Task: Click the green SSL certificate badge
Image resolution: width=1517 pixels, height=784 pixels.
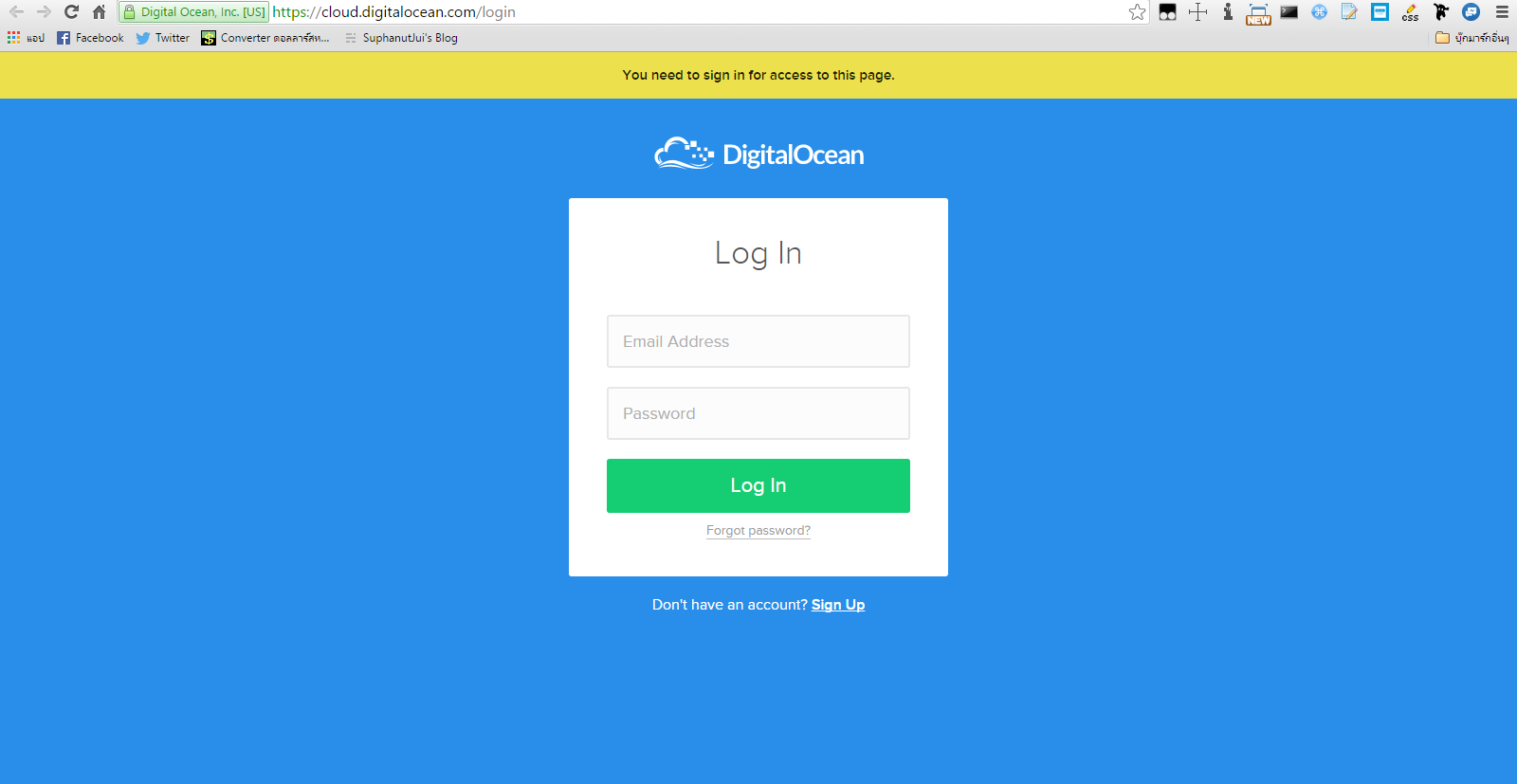Action: 194,12
